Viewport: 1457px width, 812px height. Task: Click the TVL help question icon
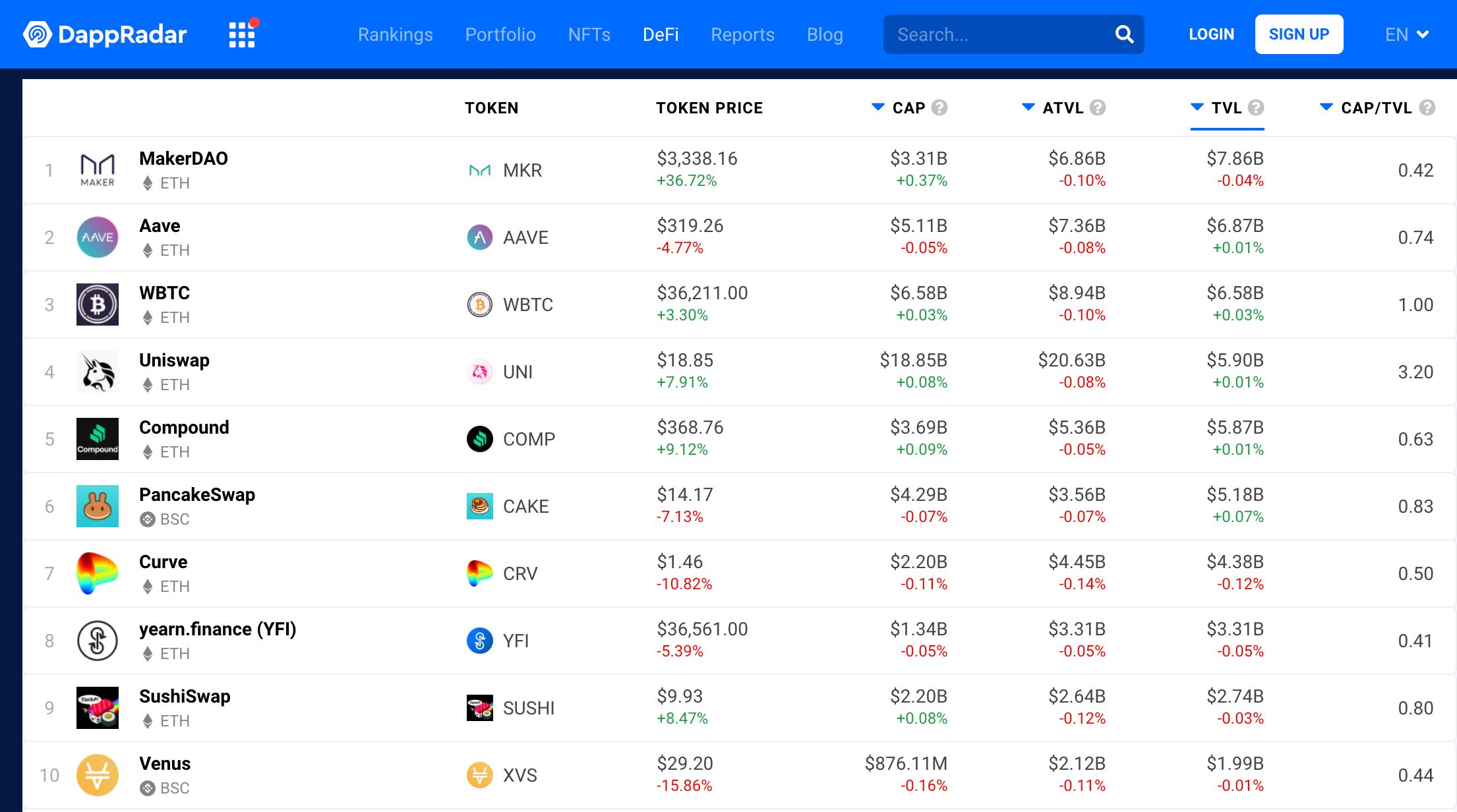[x=1256, y=107]
